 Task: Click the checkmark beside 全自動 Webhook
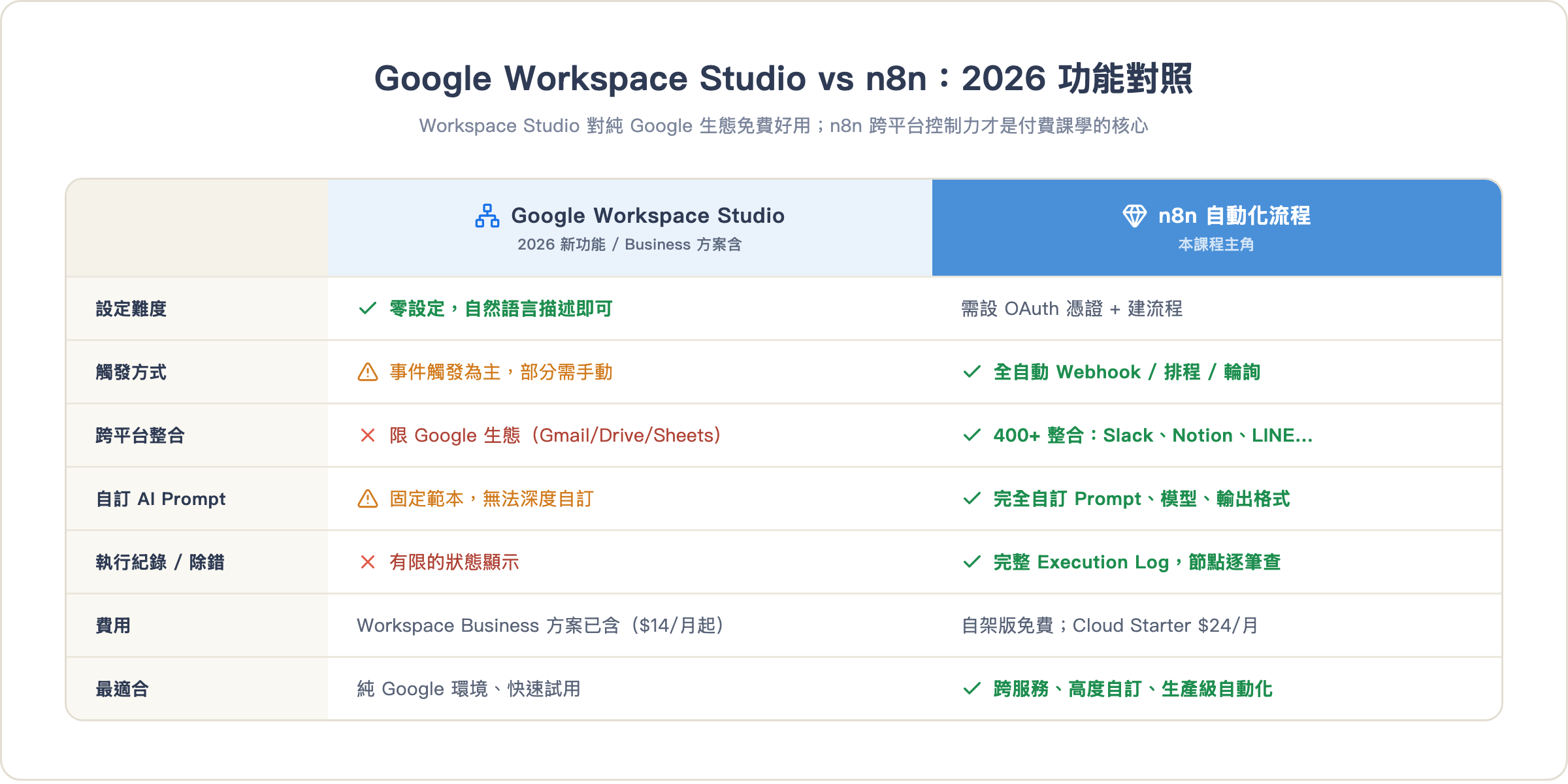972,372
